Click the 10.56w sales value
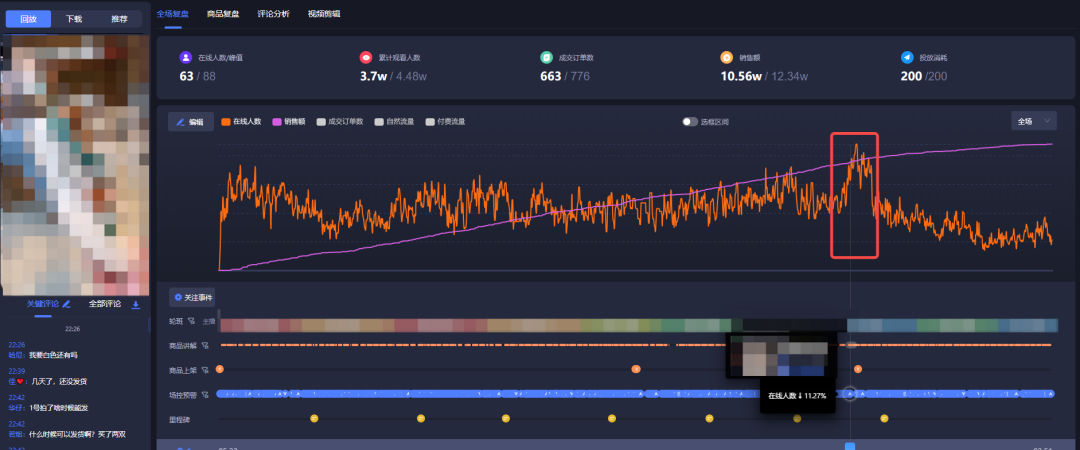1080x450 pixels. click(741, 76)
